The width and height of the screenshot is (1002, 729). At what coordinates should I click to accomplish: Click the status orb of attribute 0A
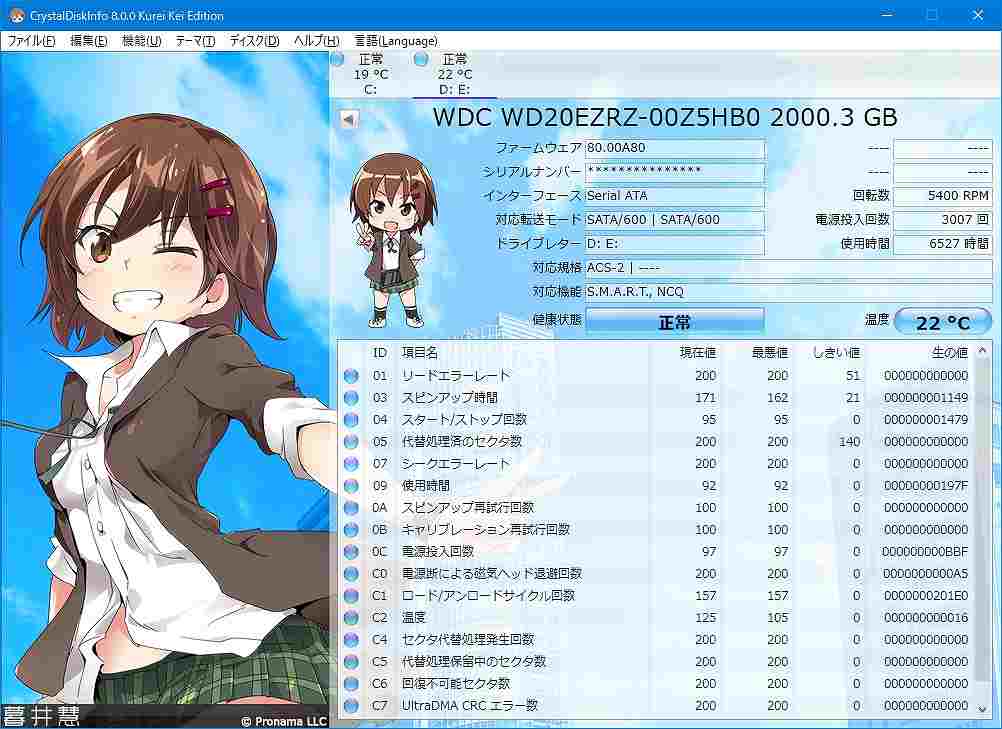[351, 508]
